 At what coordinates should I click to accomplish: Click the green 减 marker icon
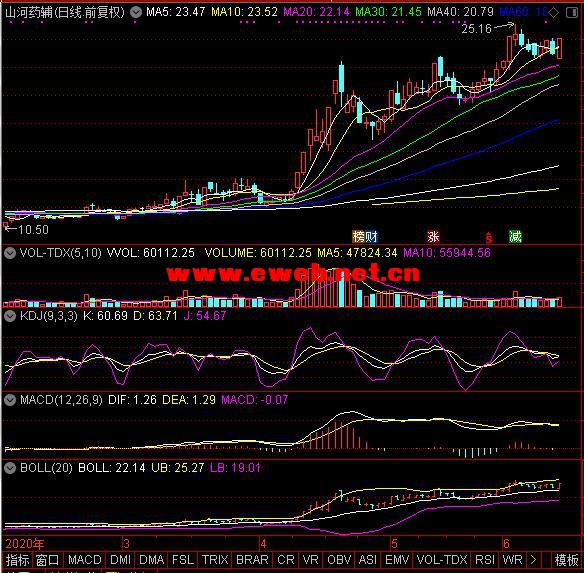pos(515,237)
